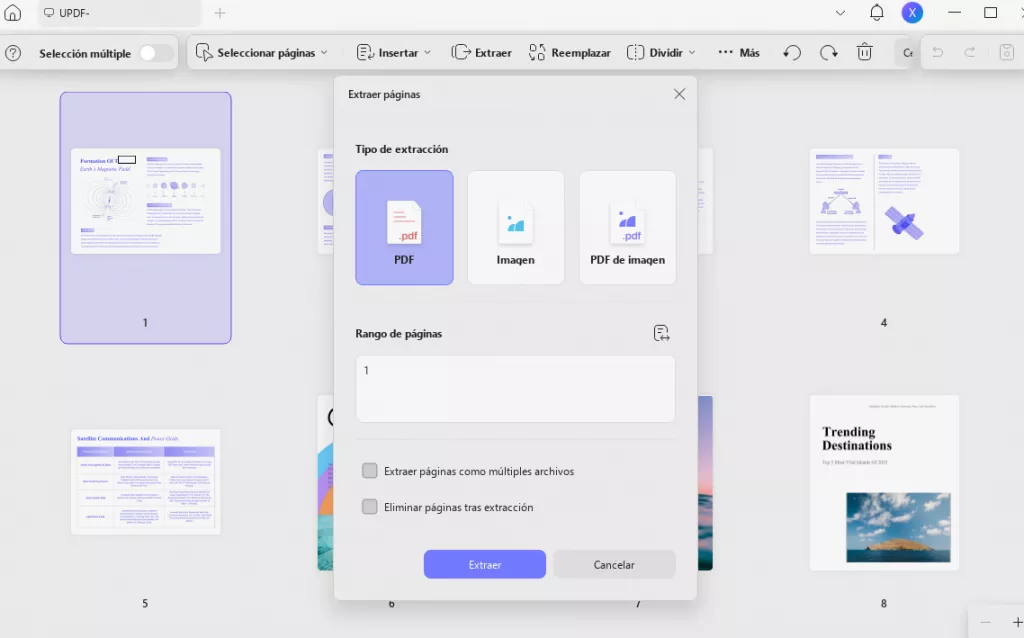Open the page range picker icon

tap(661, 333)
